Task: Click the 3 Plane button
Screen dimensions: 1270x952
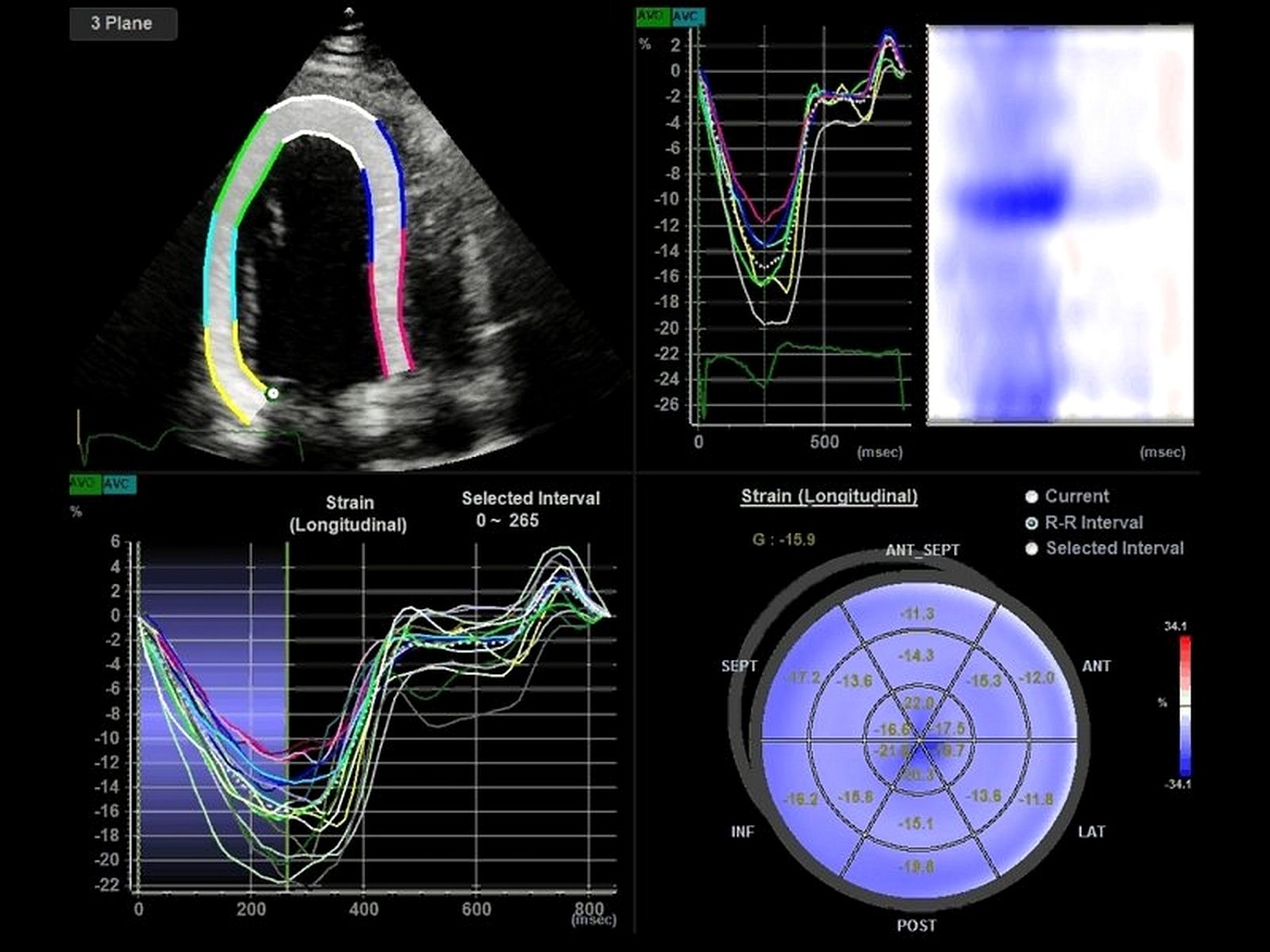Action: point(123,24)
